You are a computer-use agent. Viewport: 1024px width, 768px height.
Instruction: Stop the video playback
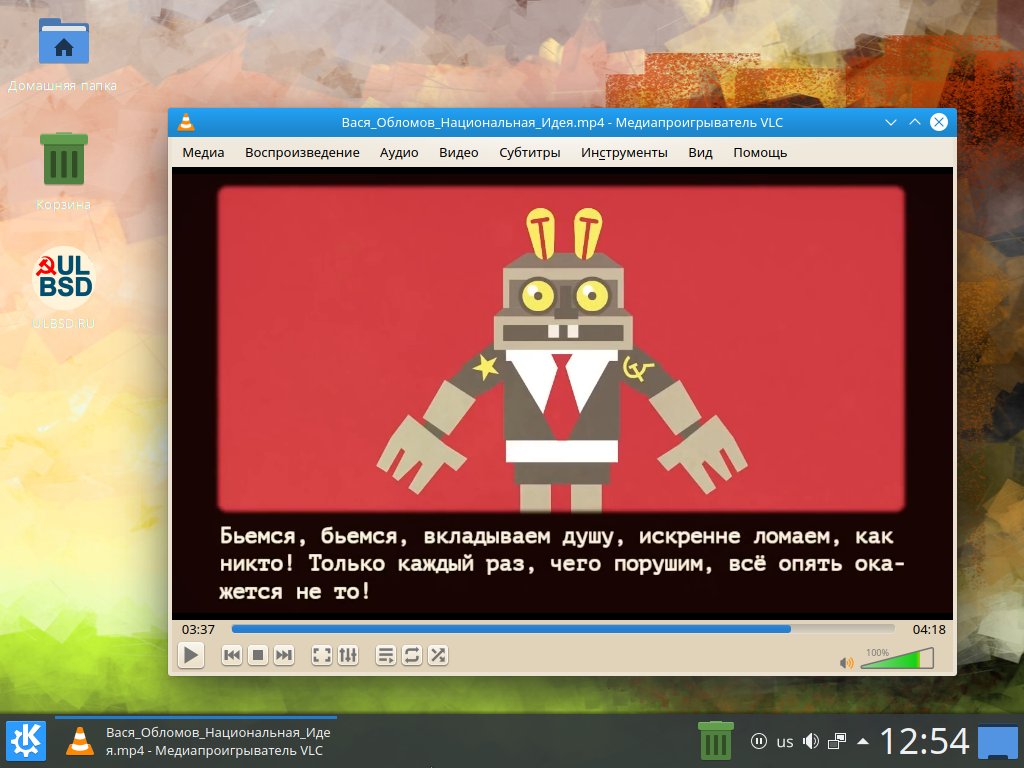[x=257, y=655]
